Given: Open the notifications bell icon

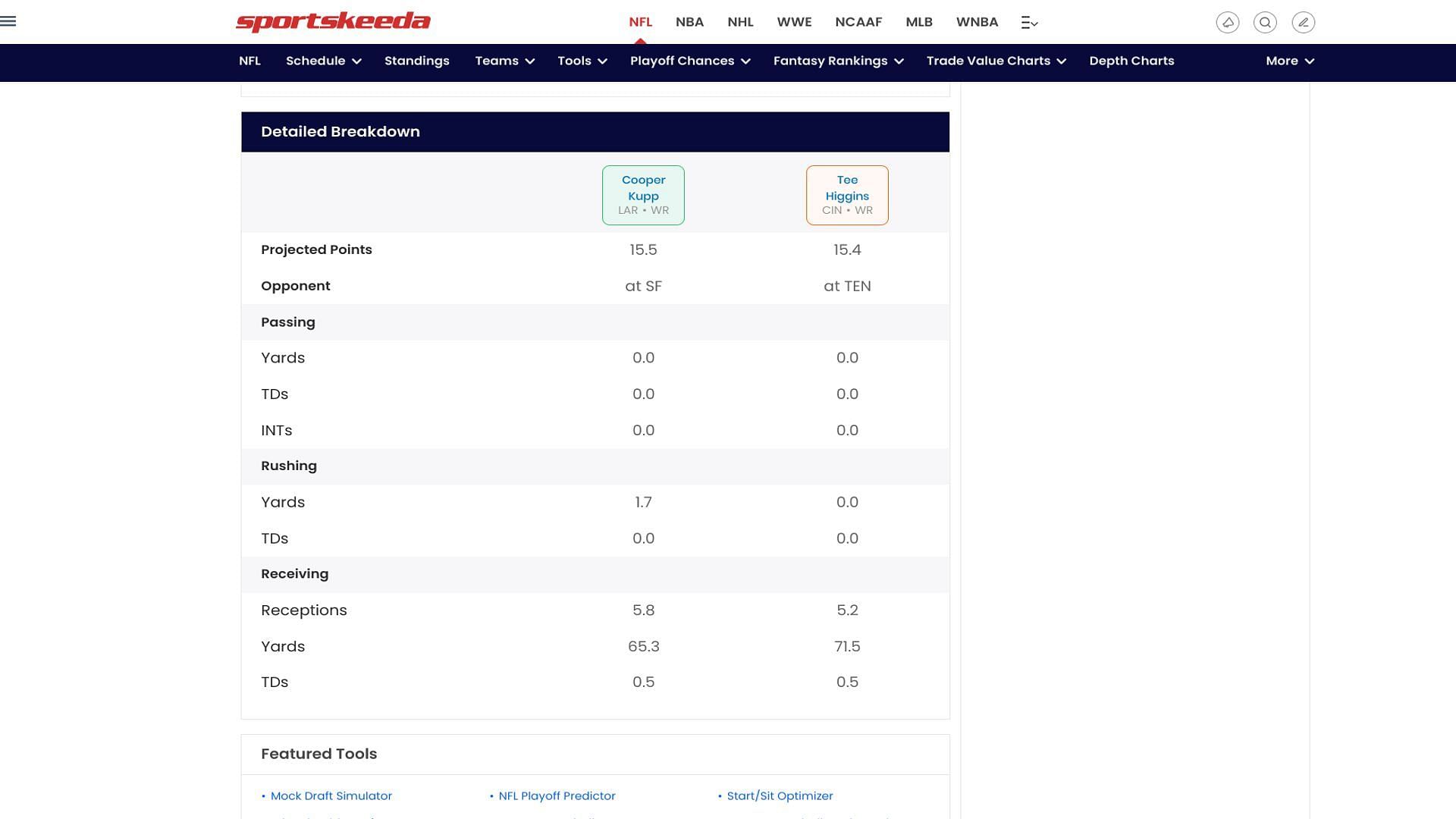Looking at the screenshot, I should [1228, 22].
